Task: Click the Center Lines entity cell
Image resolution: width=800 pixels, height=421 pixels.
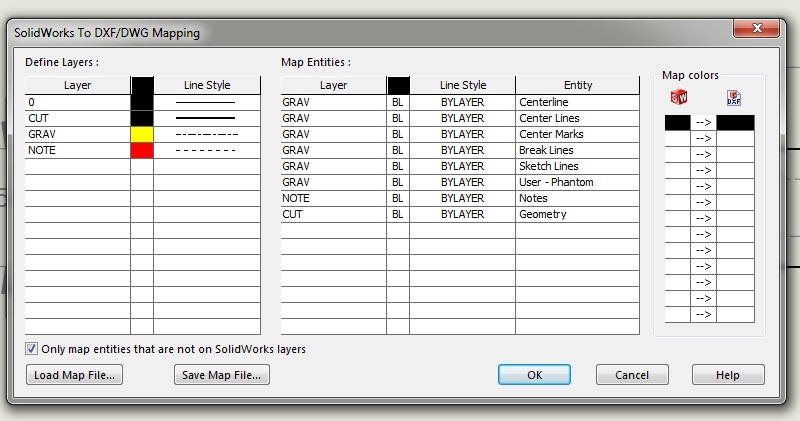Action: click(x=578, y=118)
